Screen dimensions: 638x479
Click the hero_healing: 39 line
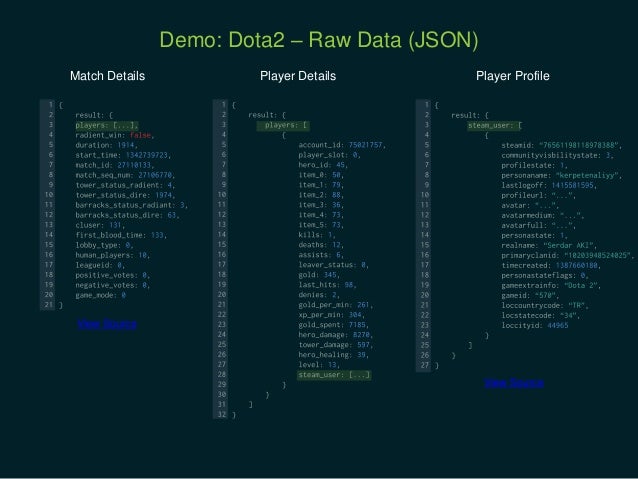[334, 354]
